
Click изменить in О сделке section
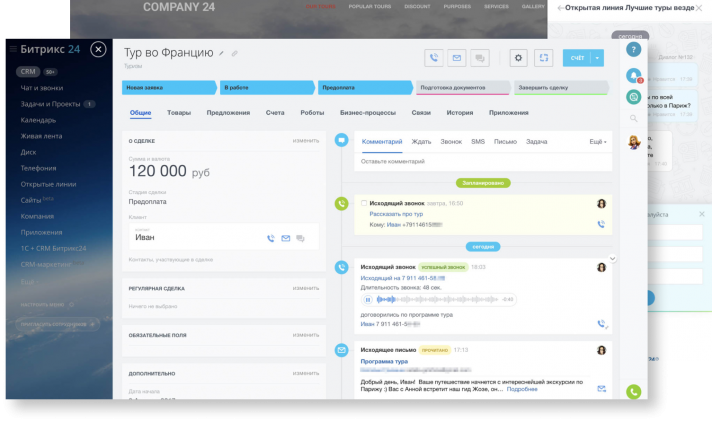point(306,141)
